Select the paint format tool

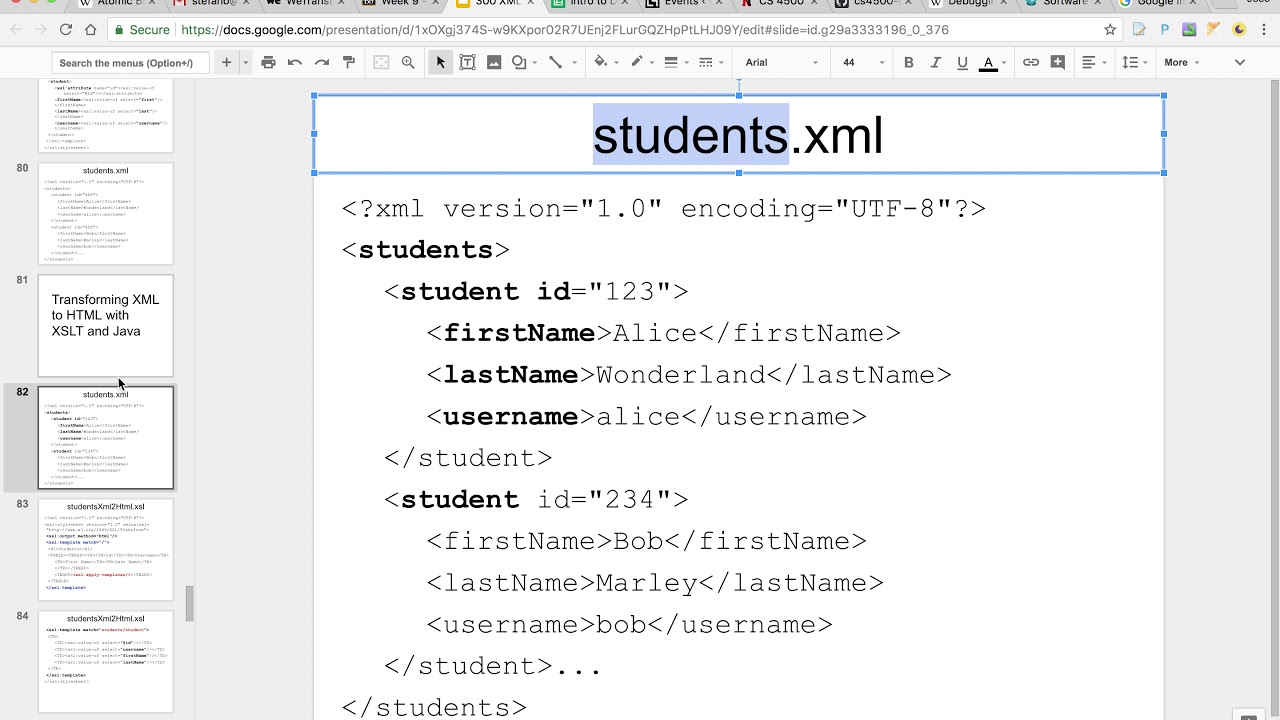point(349,62)
